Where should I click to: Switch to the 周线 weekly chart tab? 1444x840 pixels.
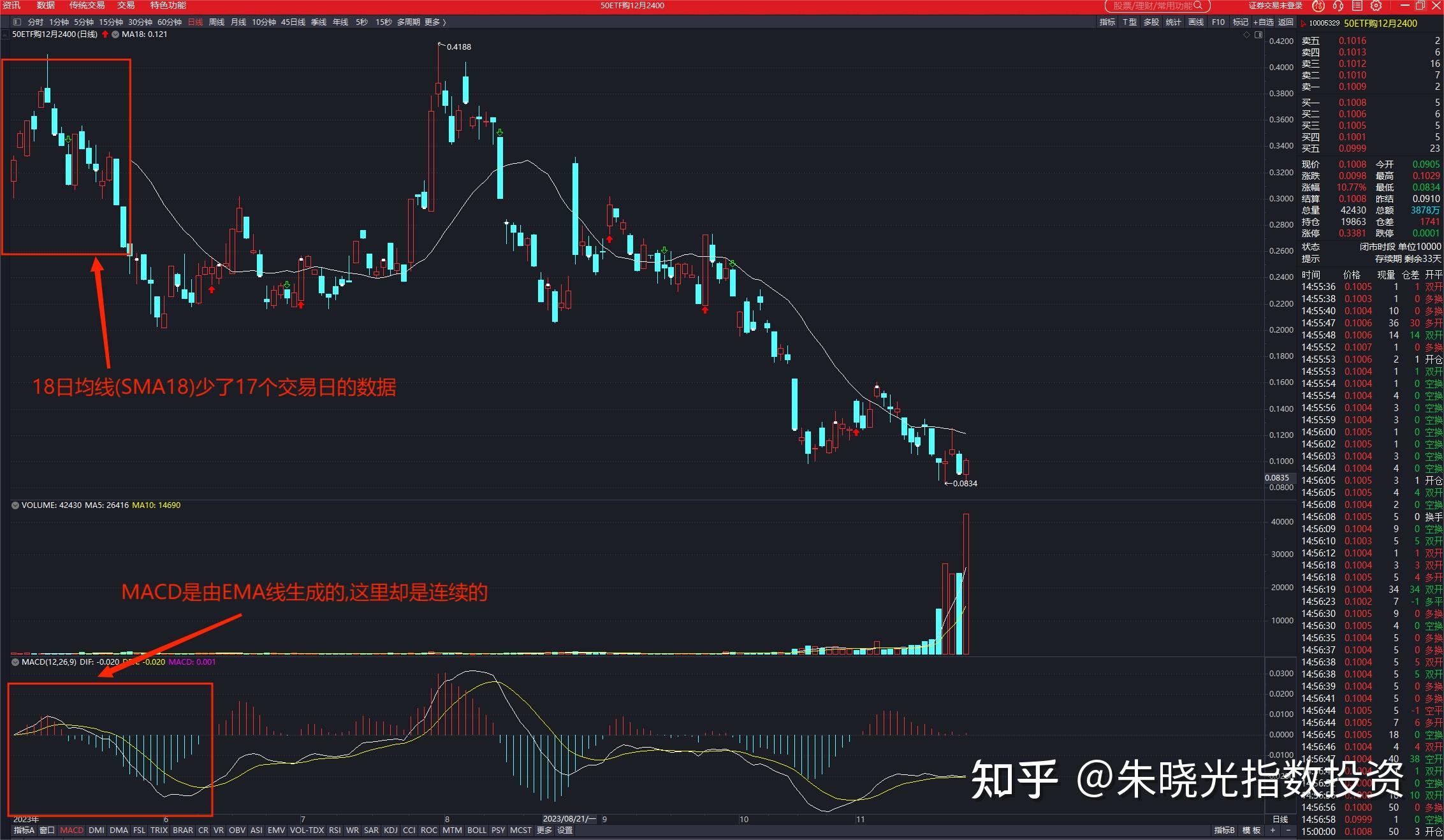[x=215, y=21]
